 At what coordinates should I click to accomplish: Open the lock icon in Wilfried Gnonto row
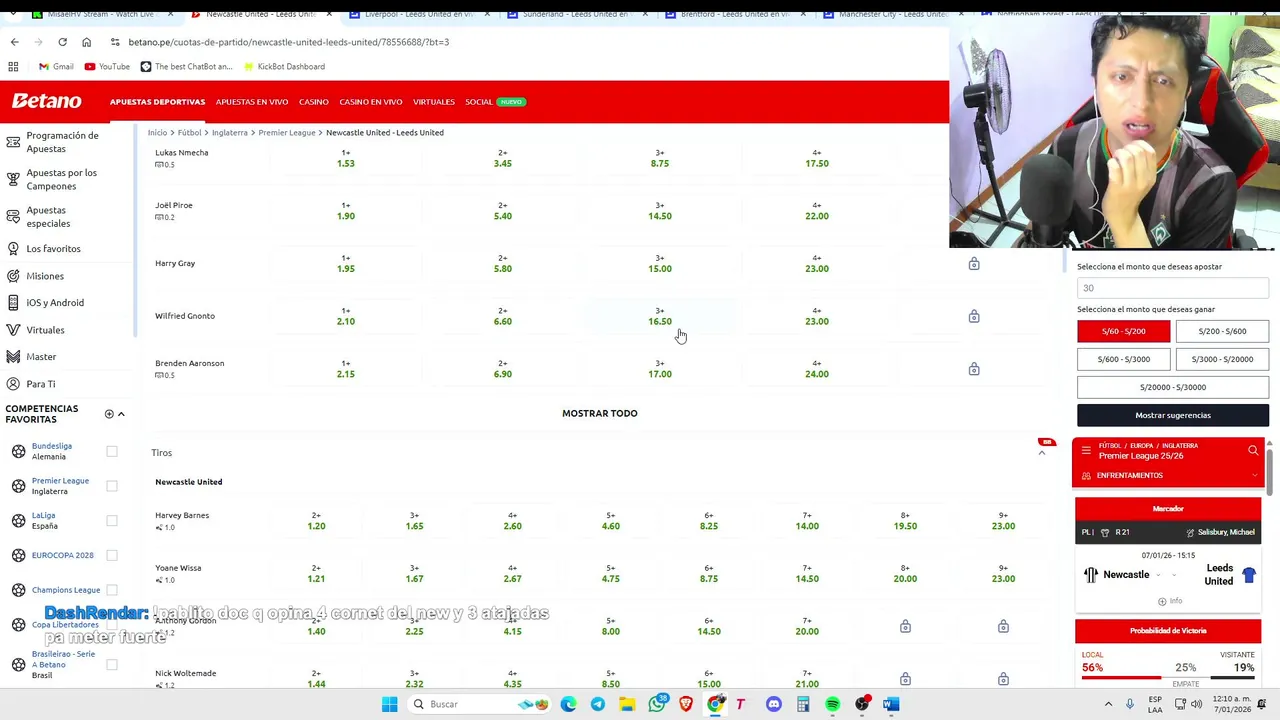(974, 317)
